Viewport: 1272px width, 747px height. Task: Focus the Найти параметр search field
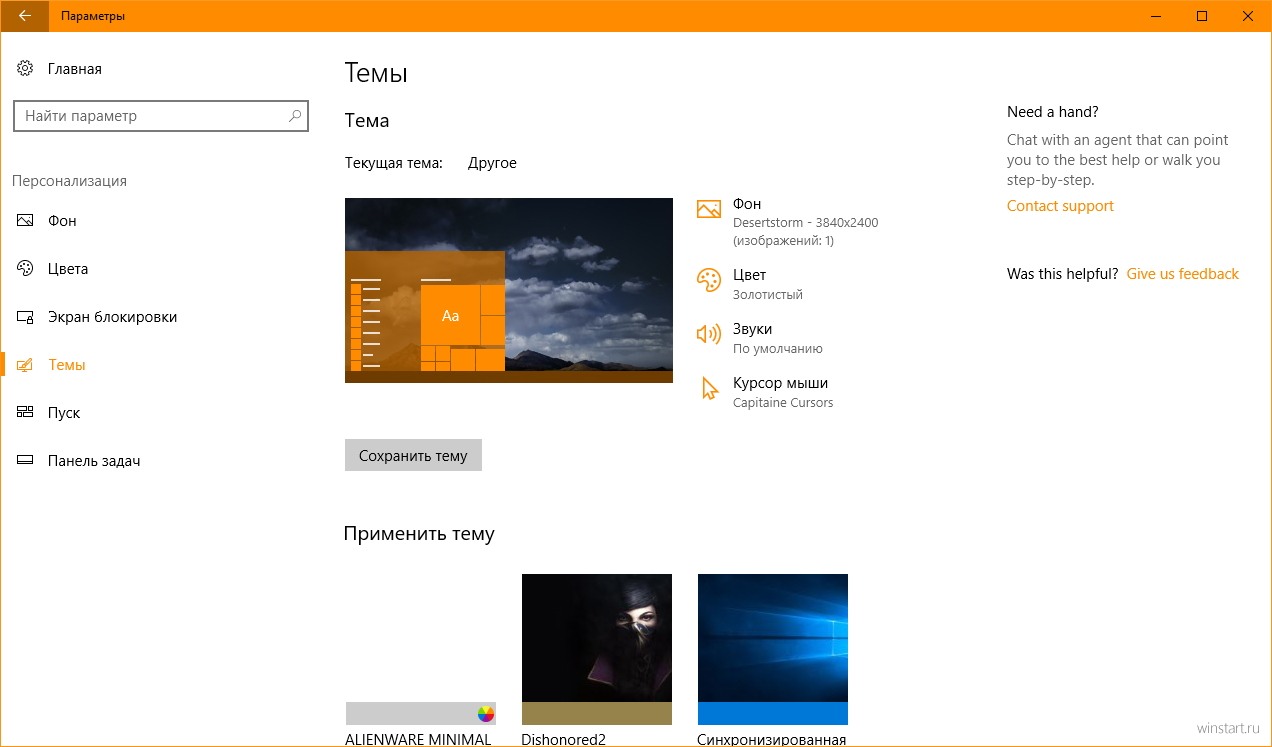click(x=160, y=116)
